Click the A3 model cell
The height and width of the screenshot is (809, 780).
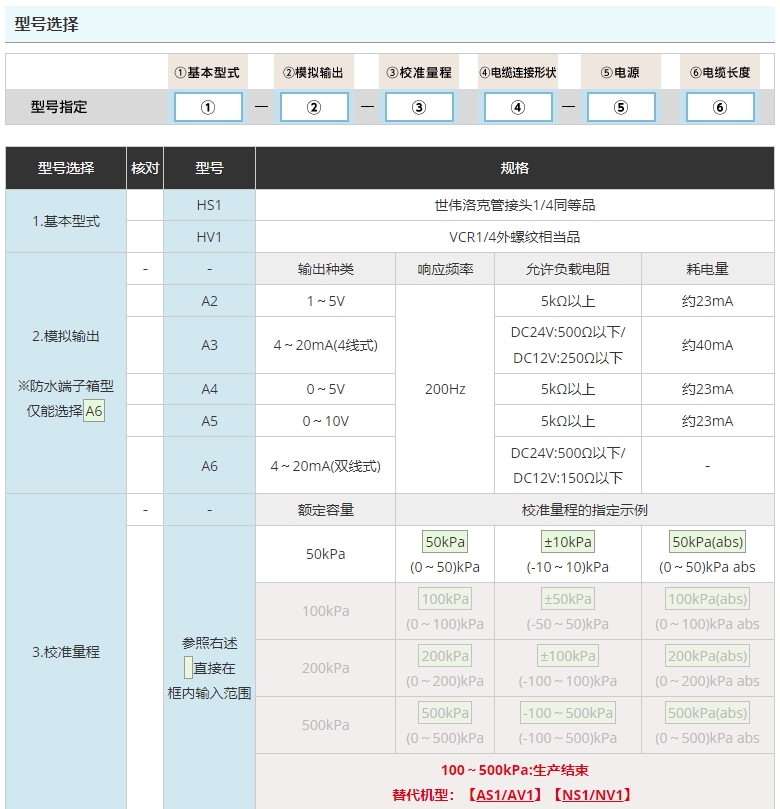209,345
